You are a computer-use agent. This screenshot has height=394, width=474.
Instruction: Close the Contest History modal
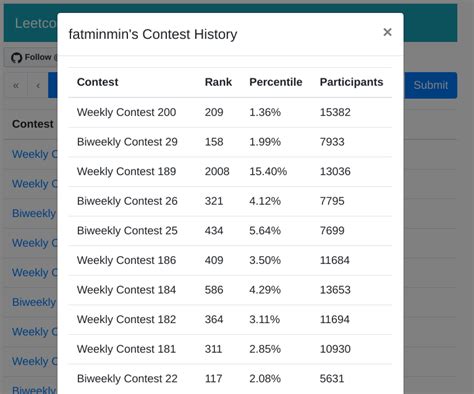click(387, 32)
